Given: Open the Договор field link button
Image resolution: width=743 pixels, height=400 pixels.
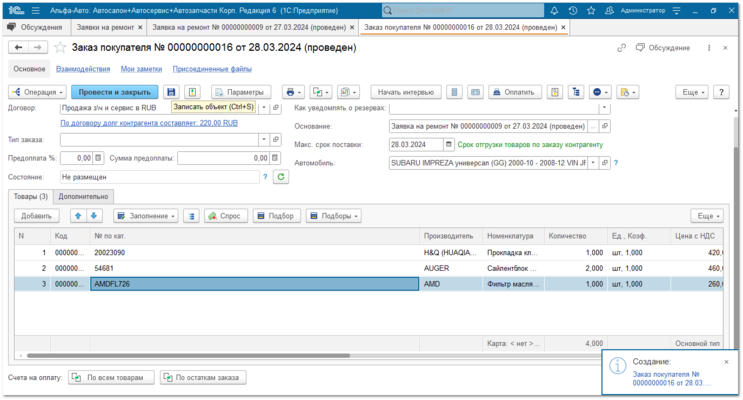Looking at the screenshot, I should click(276, 108).
